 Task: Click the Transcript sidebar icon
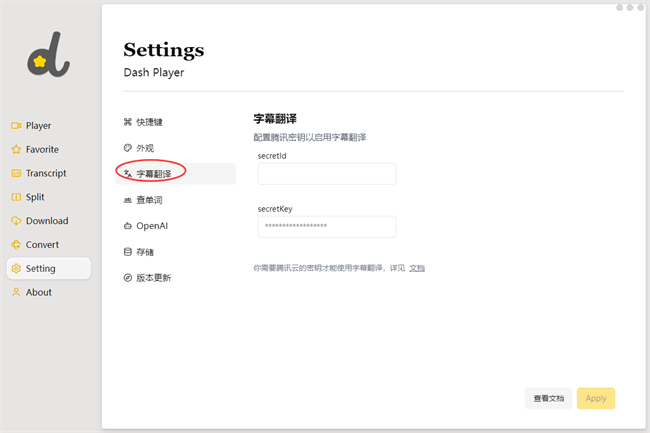pos(16,173)
